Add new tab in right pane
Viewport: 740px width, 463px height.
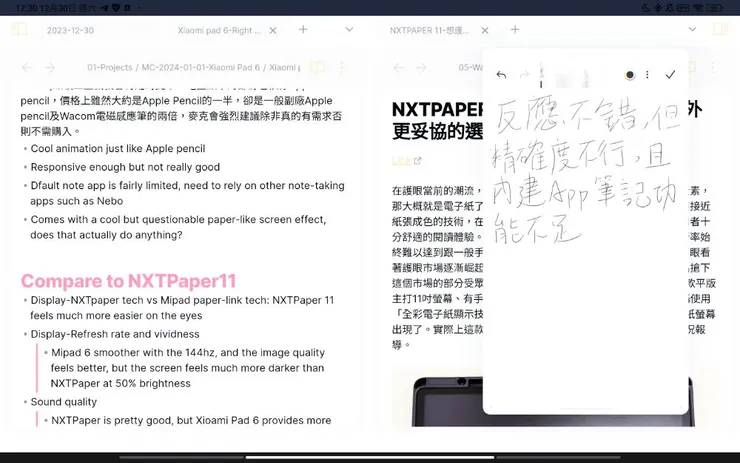[515, 29]
